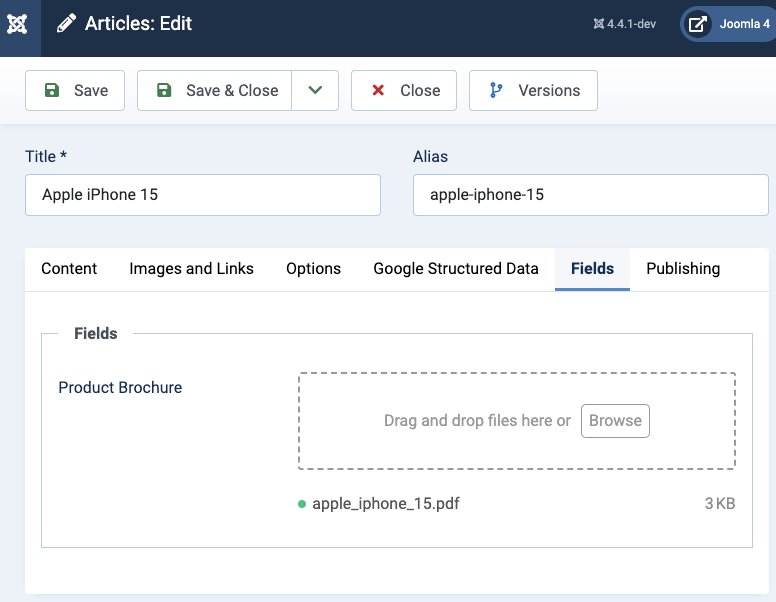Click the apple_iphone_15.pdf file name
776x602 pixels.
click(386, 503)
